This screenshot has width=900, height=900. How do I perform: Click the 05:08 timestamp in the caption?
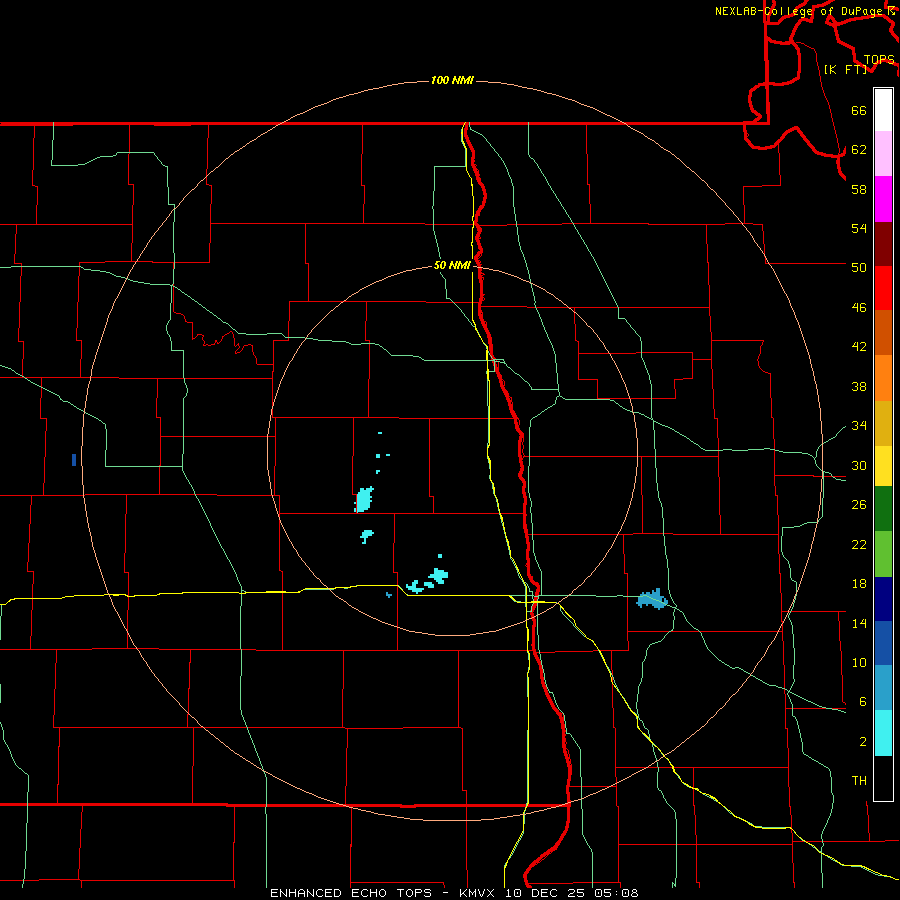616,893
